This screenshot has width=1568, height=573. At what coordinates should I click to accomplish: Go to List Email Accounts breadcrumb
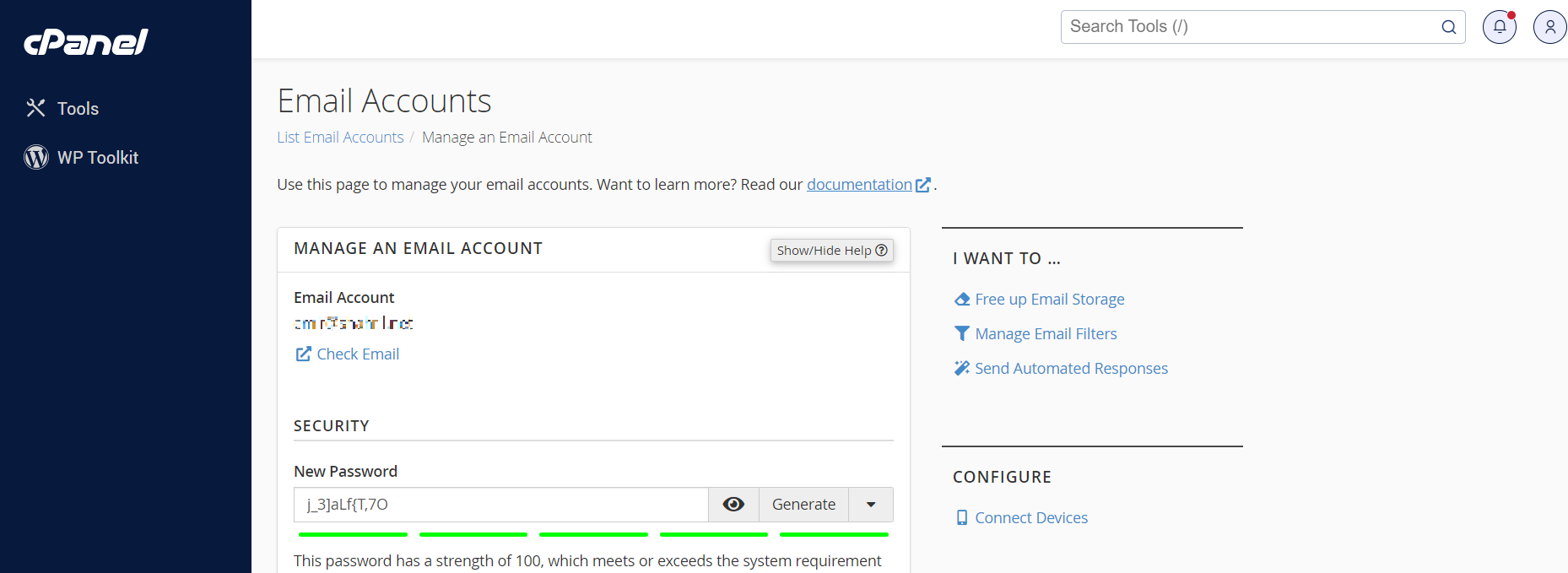(x=340, y=138)
